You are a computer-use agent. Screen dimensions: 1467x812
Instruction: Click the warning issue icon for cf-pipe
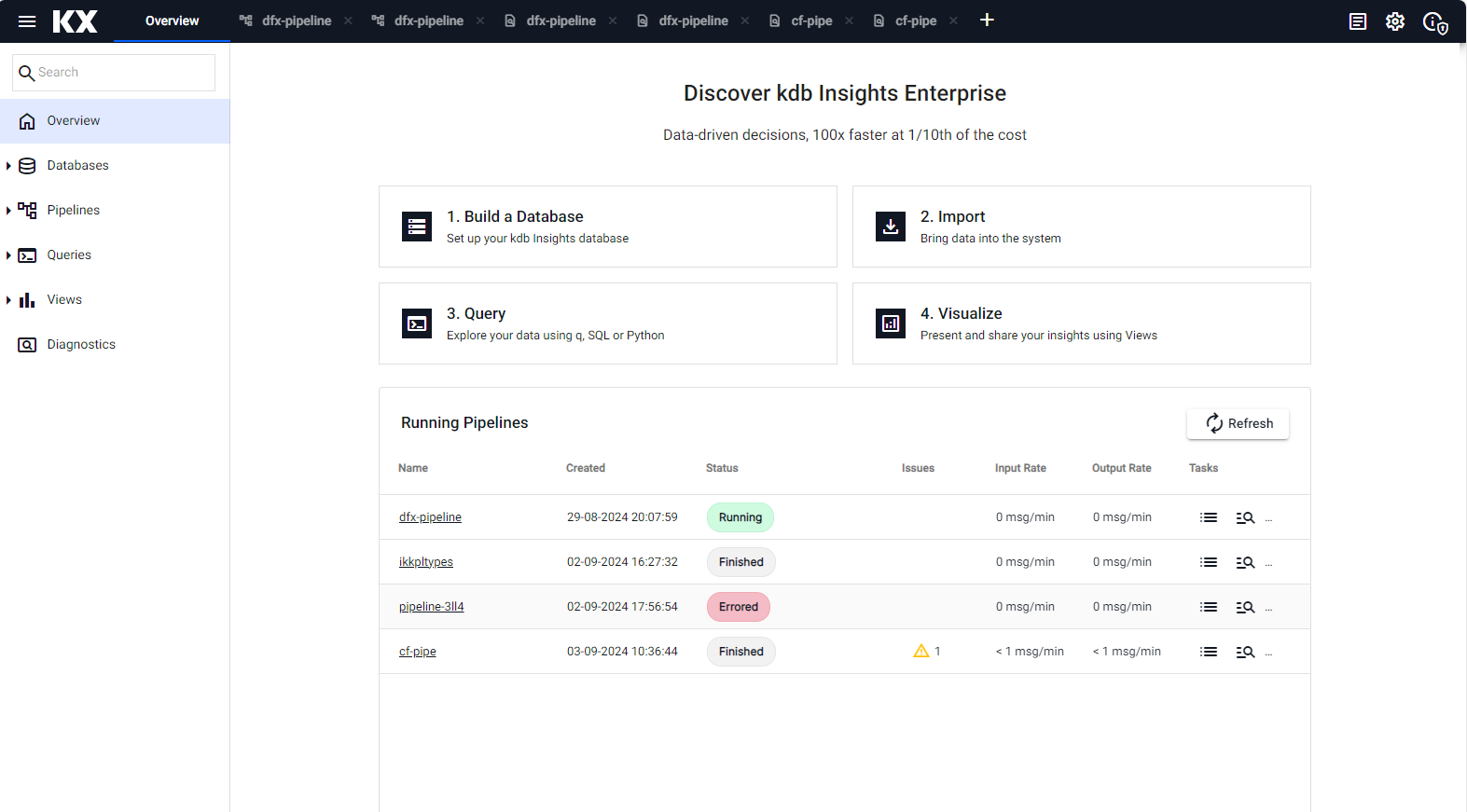(x=921, y=651)
